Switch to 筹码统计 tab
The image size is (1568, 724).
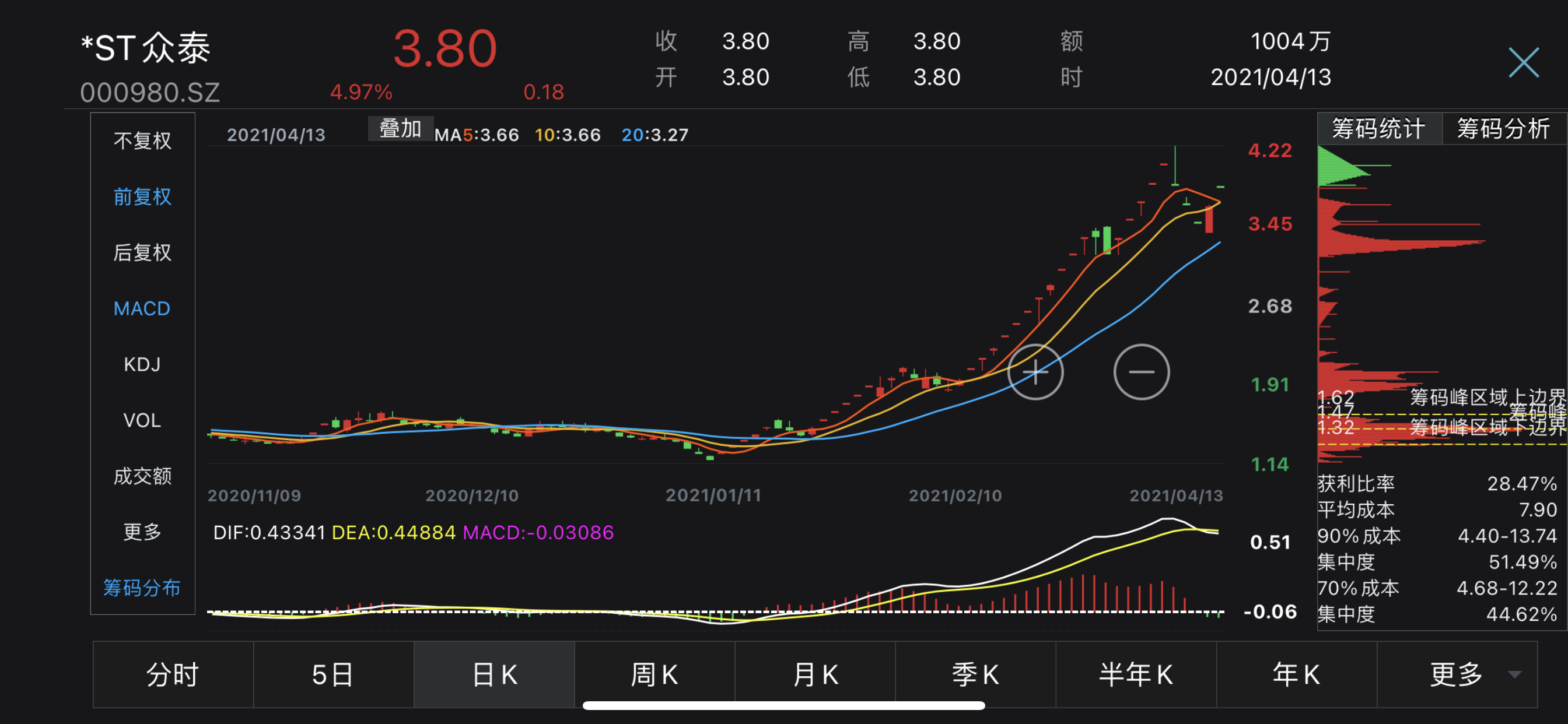pos(1378,129)
